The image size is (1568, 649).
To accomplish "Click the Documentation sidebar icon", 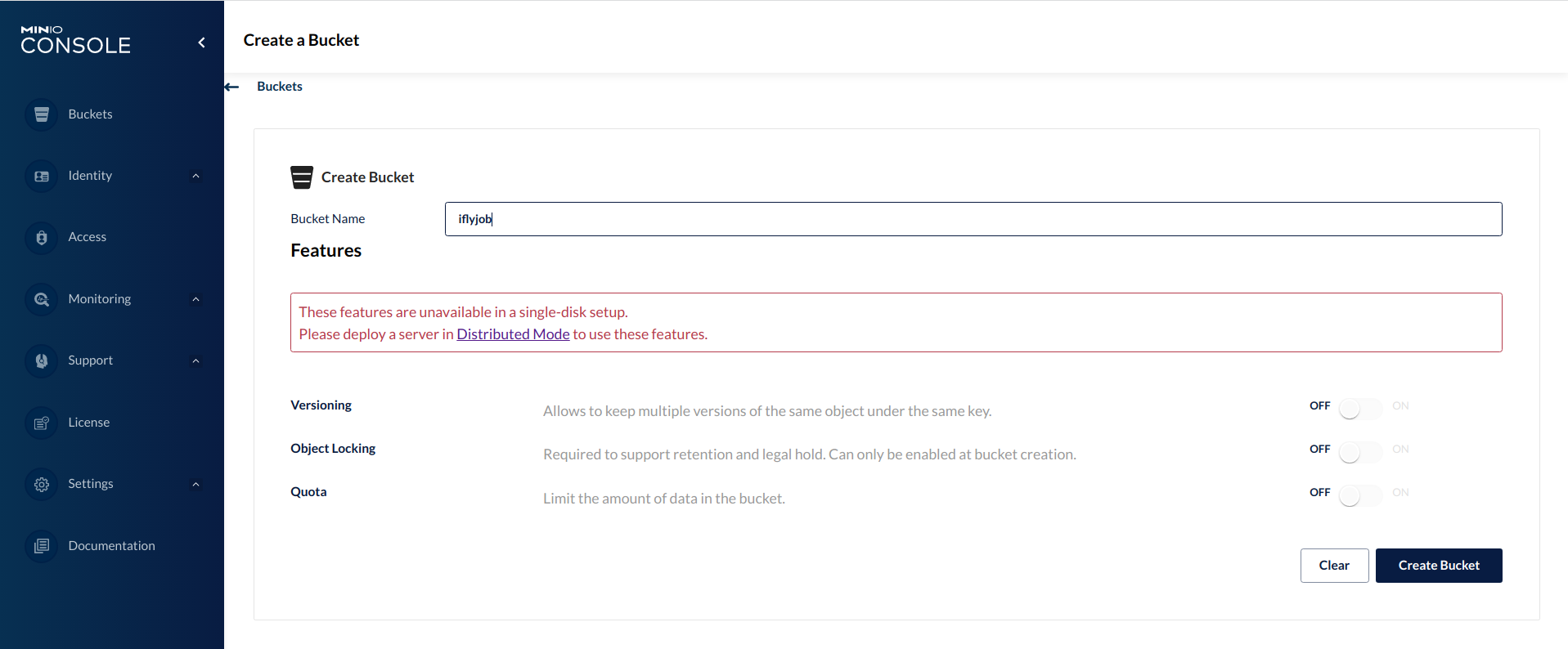I will coord(42,546).
